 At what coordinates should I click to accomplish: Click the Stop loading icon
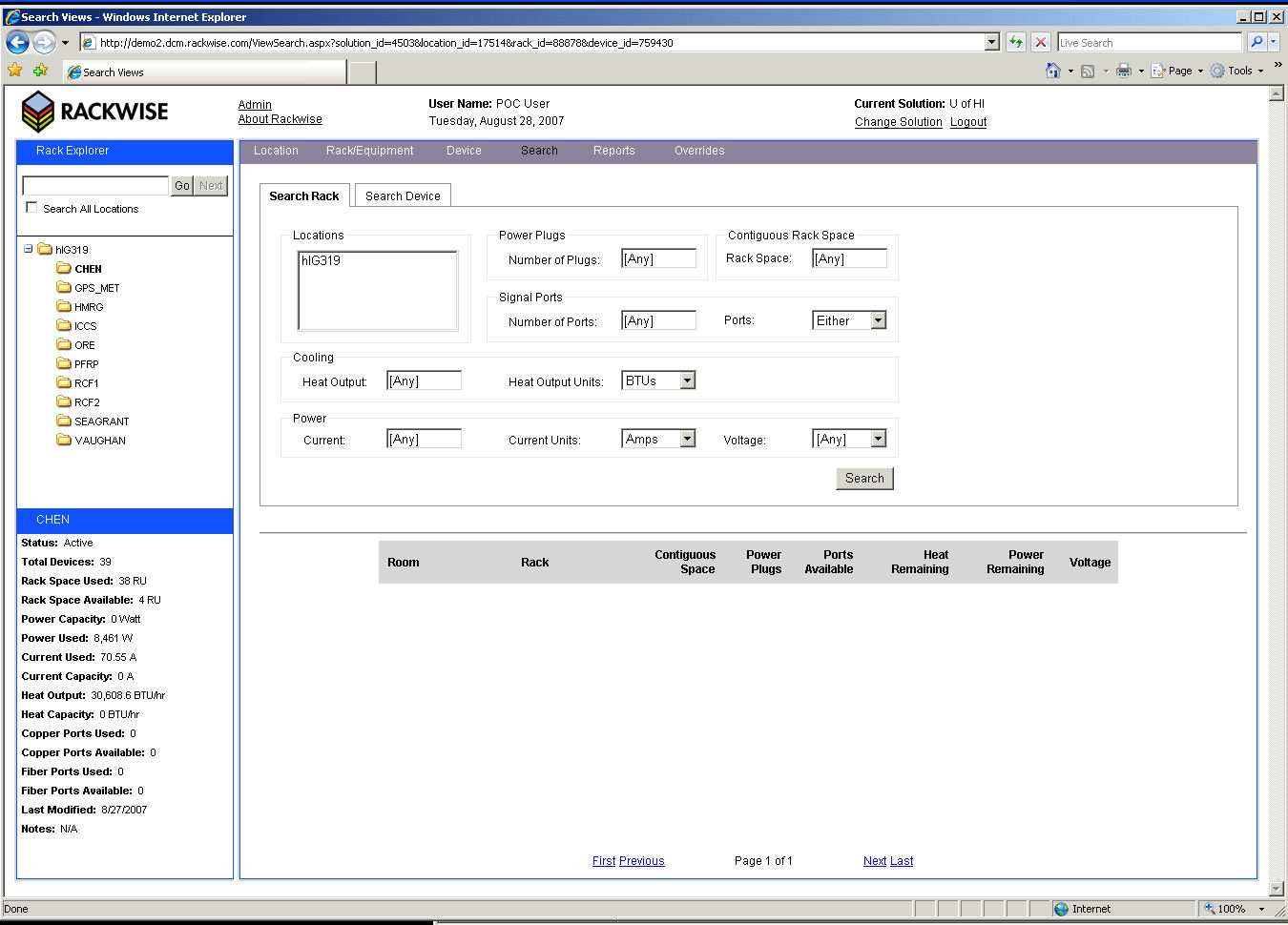coord(1041,42)
